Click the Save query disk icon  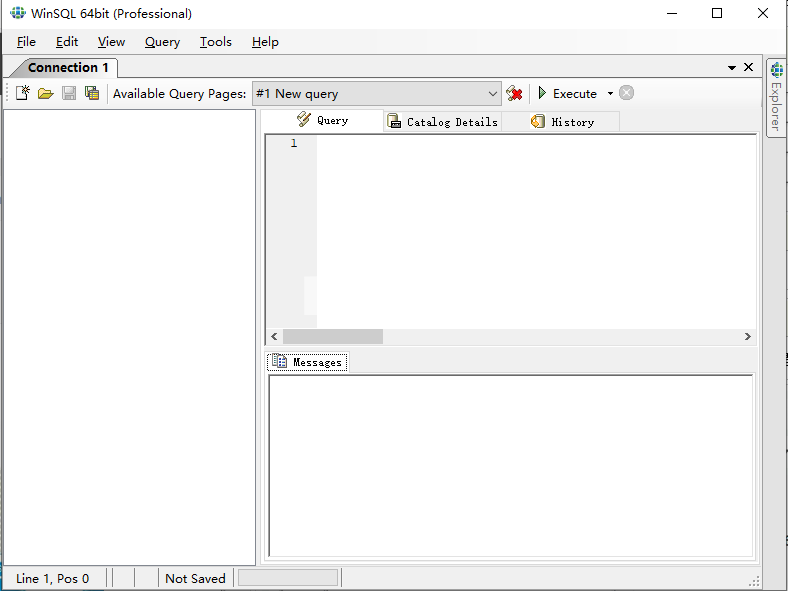coord(69,93)
